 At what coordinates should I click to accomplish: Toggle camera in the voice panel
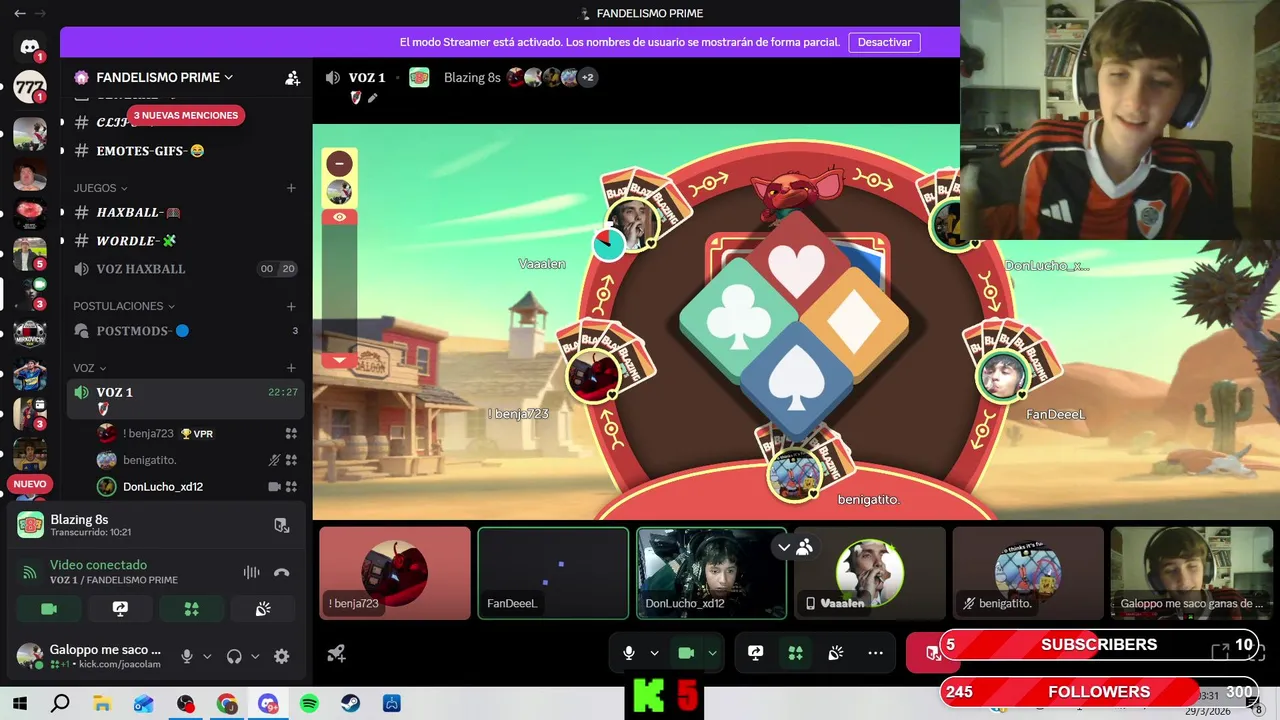click(x=48, y=608)
